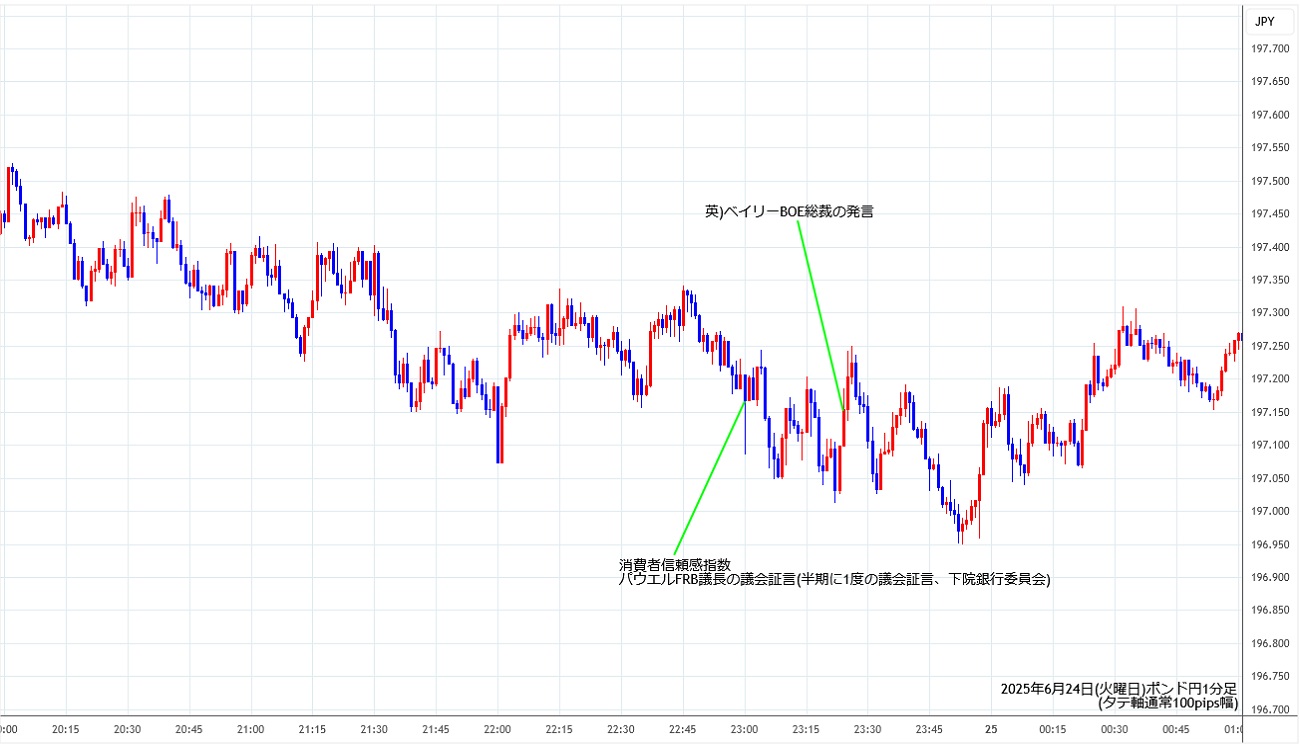Select the 197.350 price axis label
The image size is (1300, 745).
click(1270, 280)
